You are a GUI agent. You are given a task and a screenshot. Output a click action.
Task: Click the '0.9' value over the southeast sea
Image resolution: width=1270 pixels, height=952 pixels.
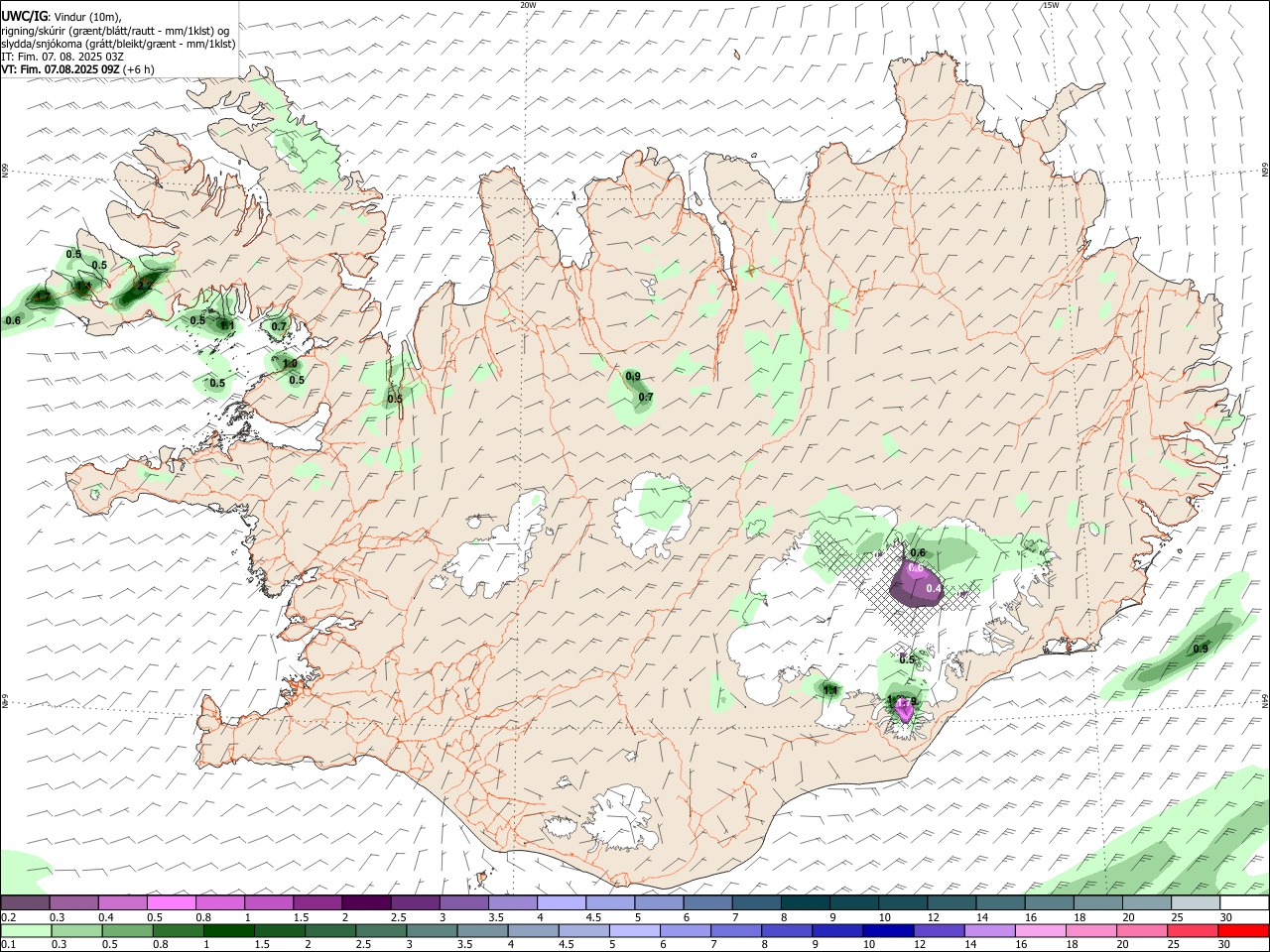coord(1201,649)
